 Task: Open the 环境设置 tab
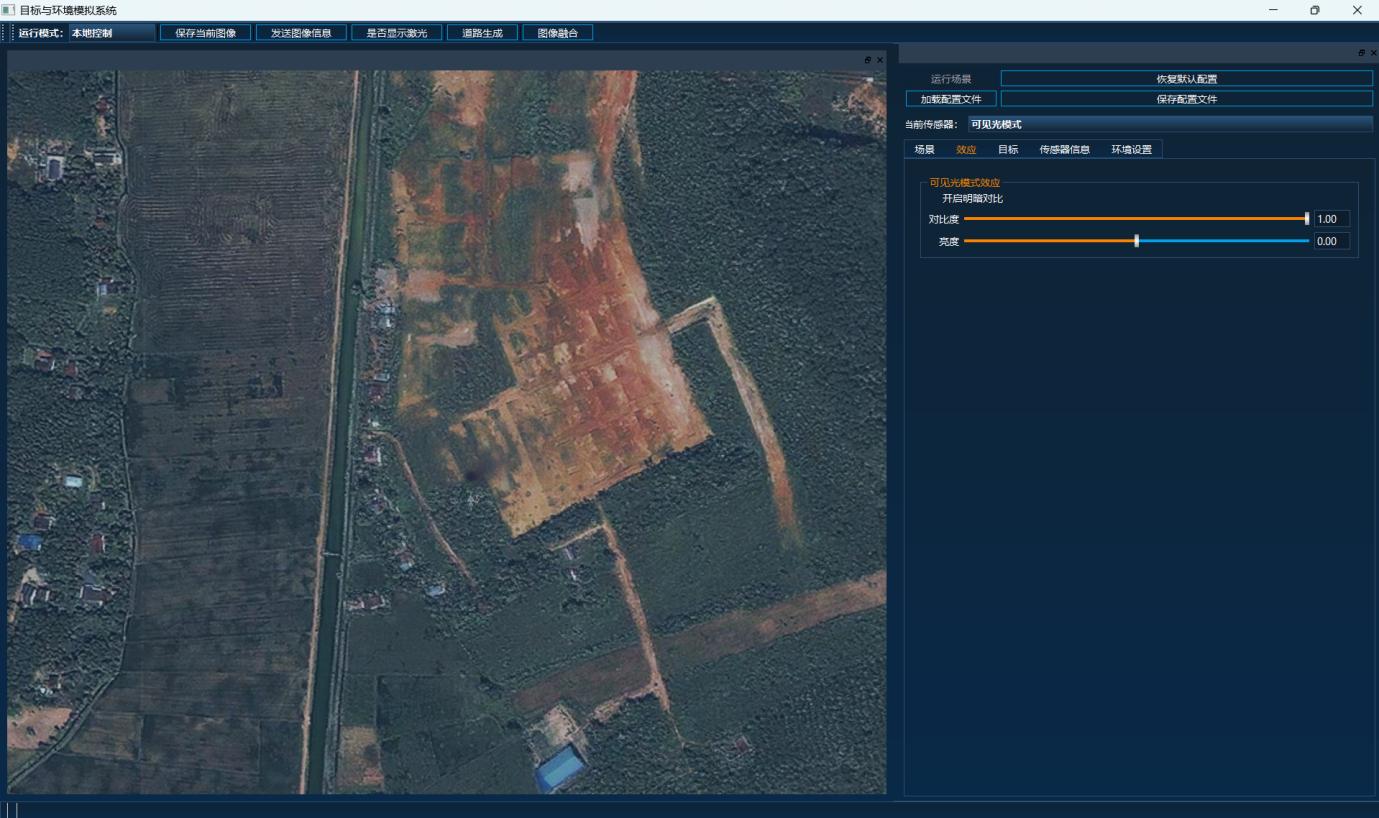[1132, 149]
